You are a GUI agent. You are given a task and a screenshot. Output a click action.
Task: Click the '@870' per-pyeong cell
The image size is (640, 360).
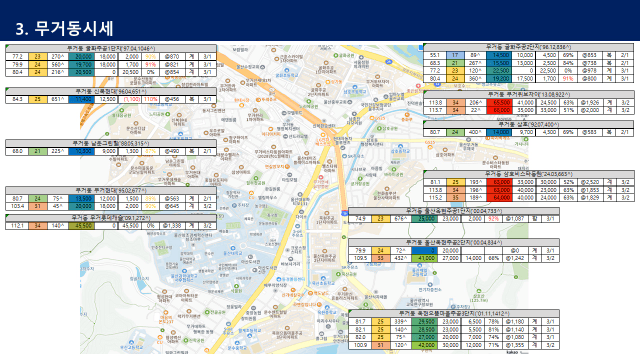pos(172,57)
